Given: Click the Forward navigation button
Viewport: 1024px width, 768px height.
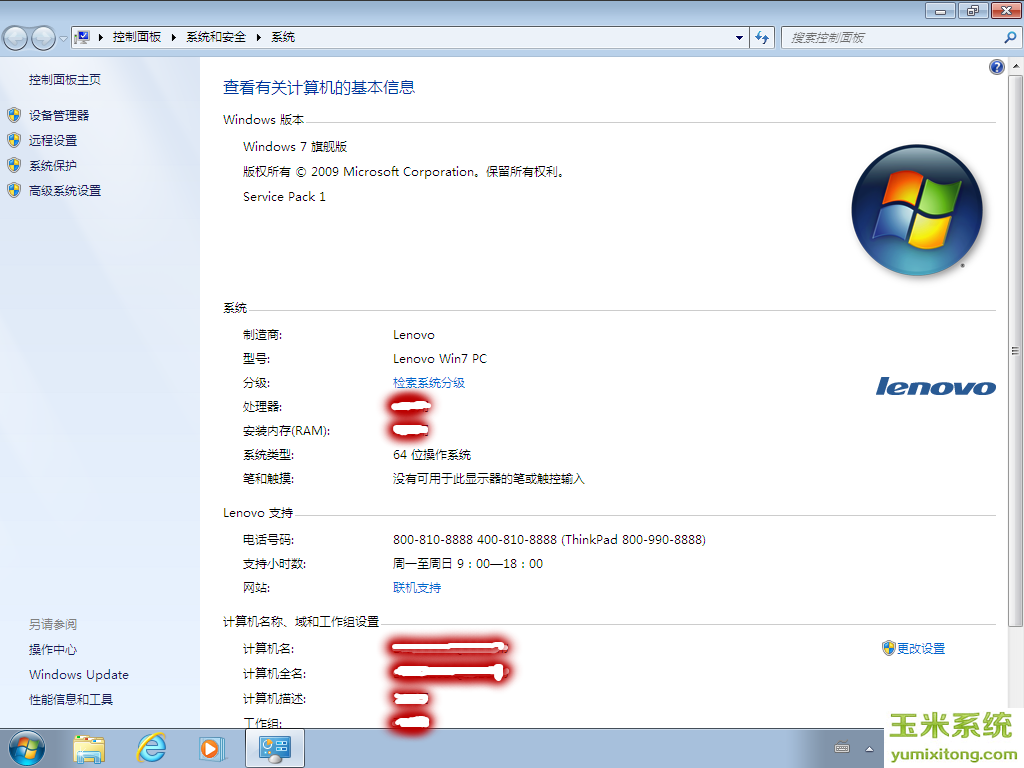Looking at the screenshot, I should click(43, 38).
